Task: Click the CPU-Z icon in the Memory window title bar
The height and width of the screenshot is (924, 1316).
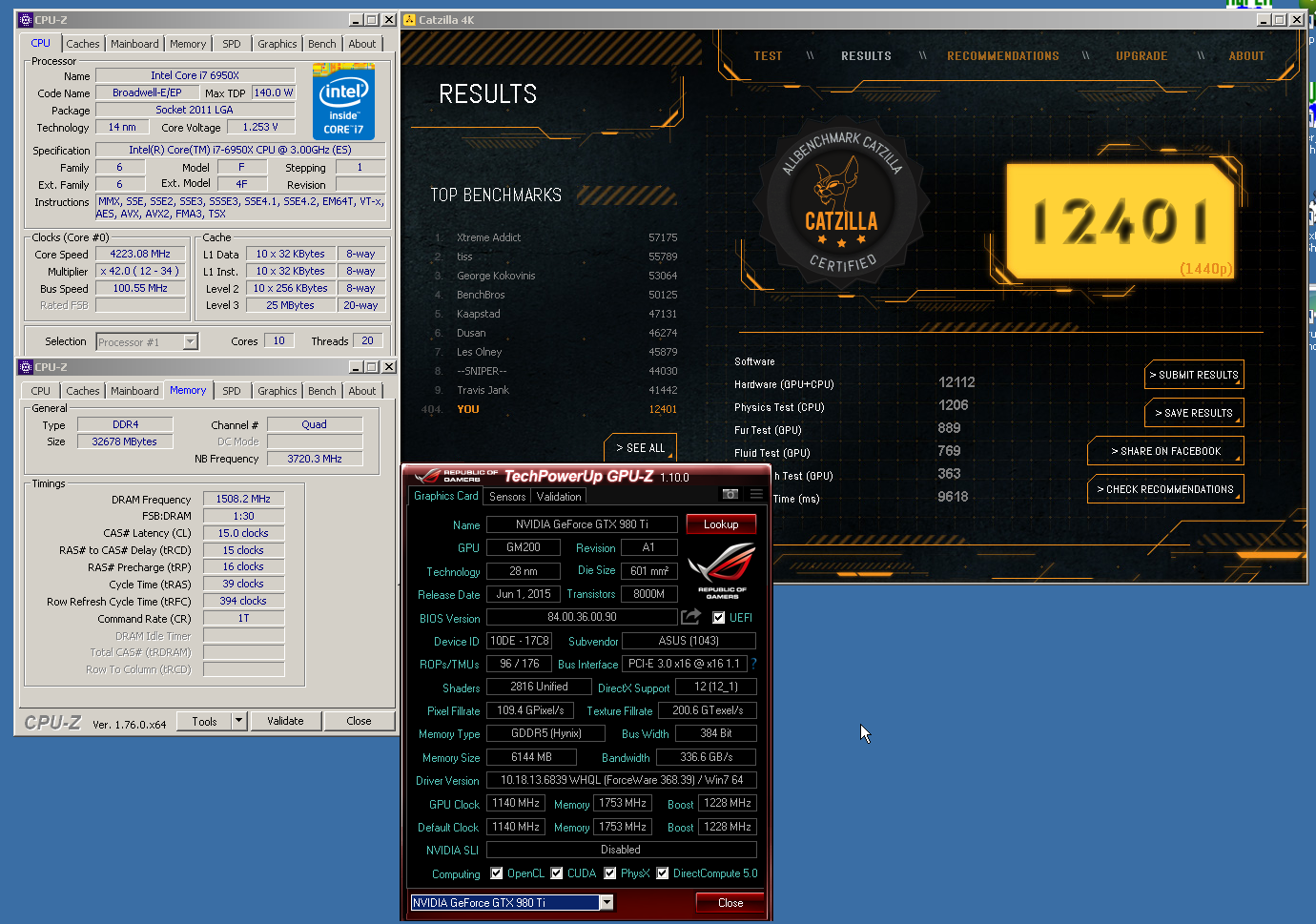Action: pyautogui.click(x=26, y=366)
